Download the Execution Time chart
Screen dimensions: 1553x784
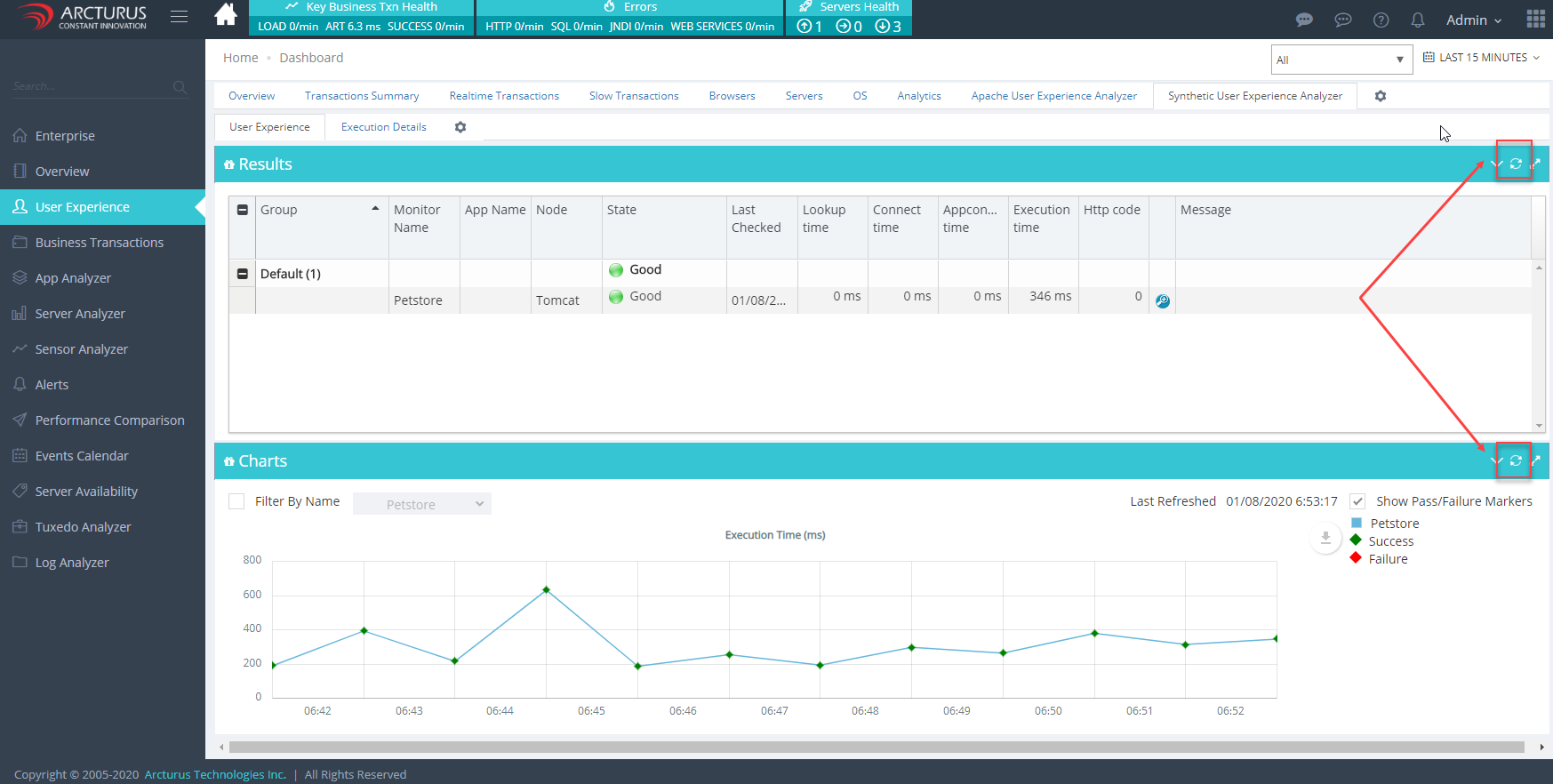pyautogui.click(x=1325, y=538)
